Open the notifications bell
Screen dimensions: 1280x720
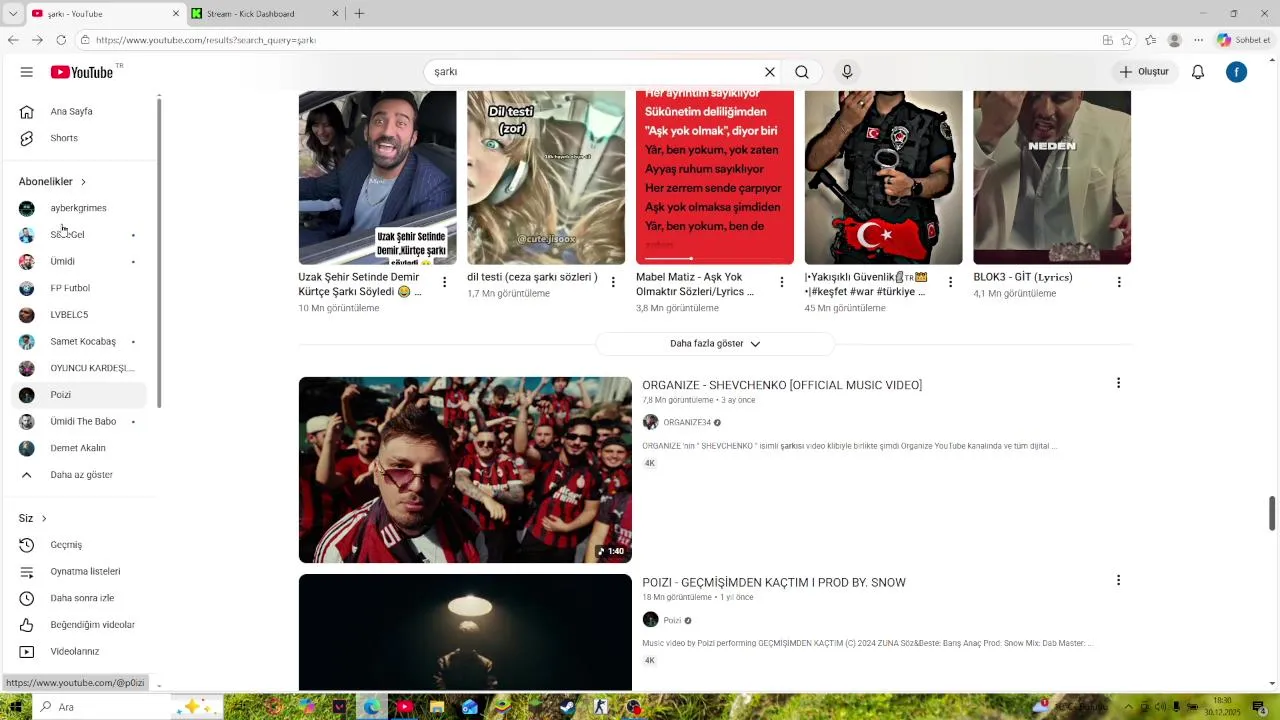tap(1198, 72)
